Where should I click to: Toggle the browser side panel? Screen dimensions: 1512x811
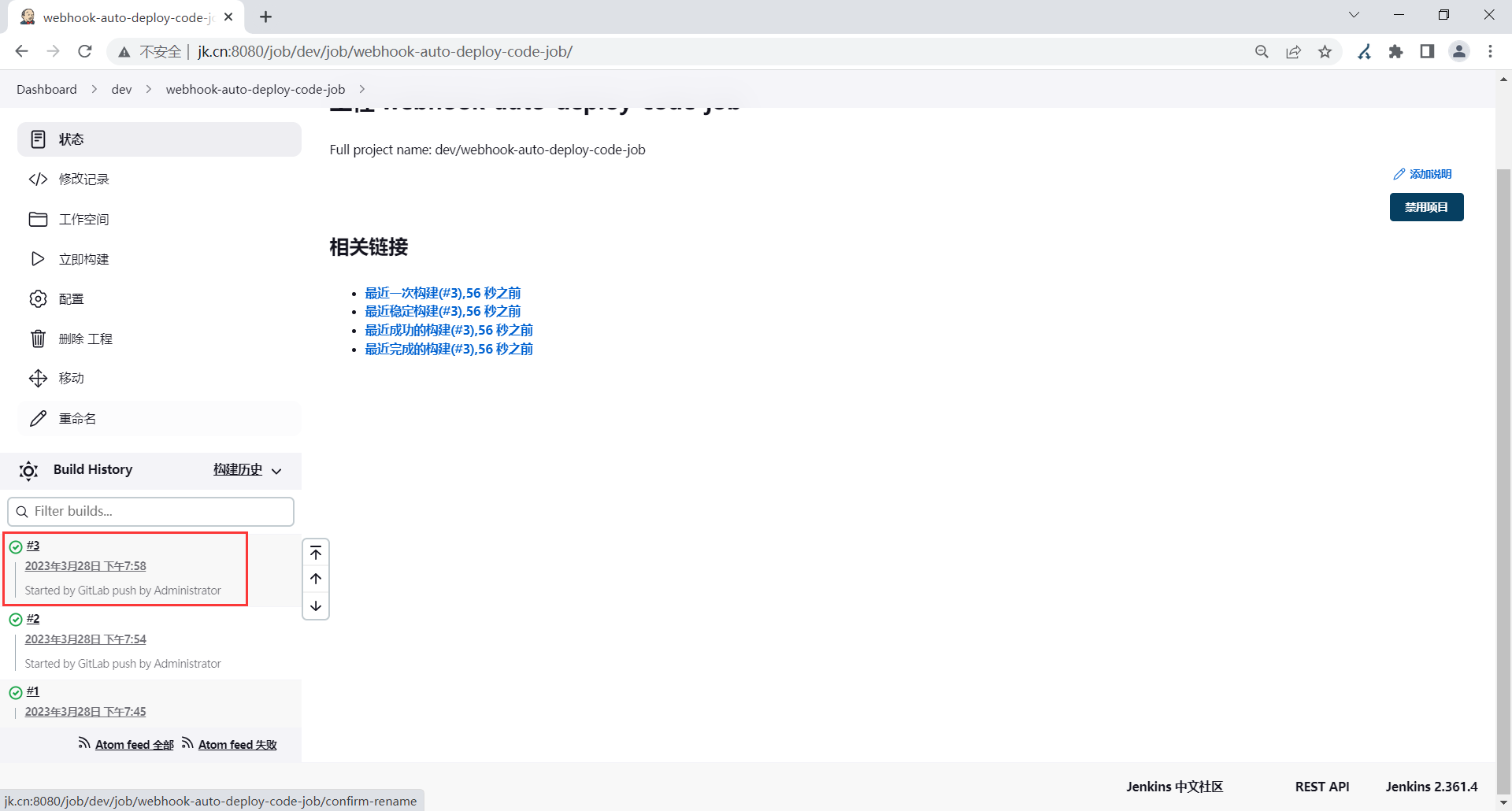pos(1427,52)
